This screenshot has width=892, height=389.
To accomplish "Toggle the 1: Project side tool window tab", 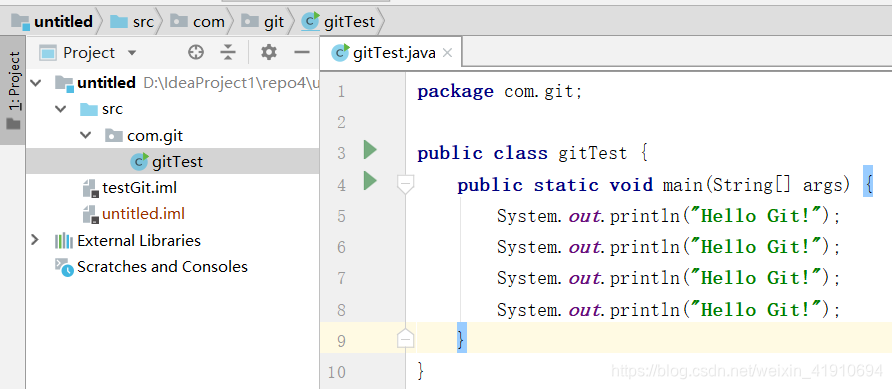I will pyautogui.click(x=13, y=90).
